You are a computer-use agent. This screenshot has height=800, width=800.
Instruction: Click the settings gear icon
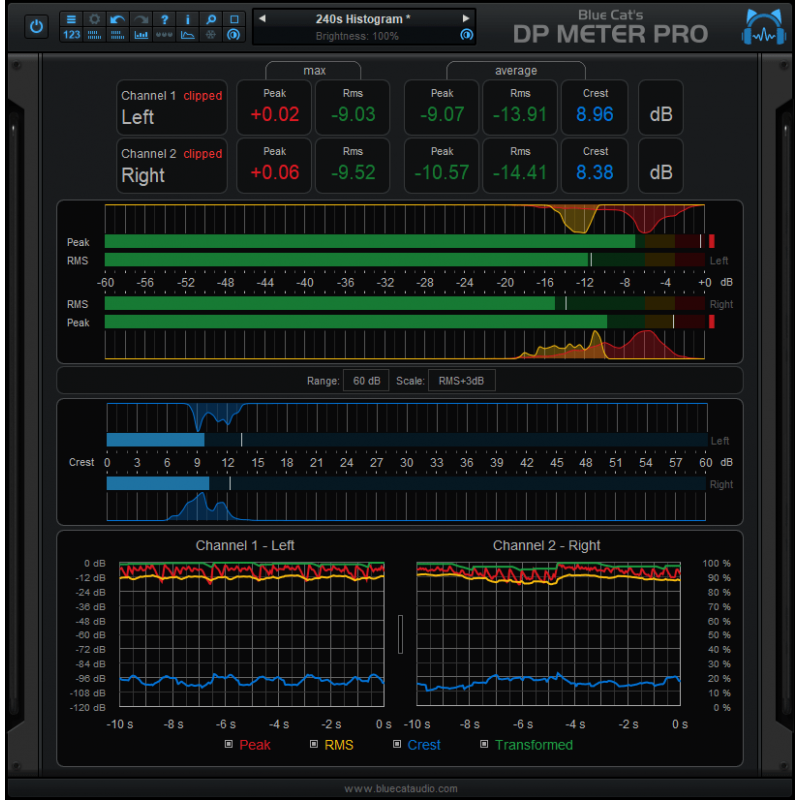click(x=94, y=18)
